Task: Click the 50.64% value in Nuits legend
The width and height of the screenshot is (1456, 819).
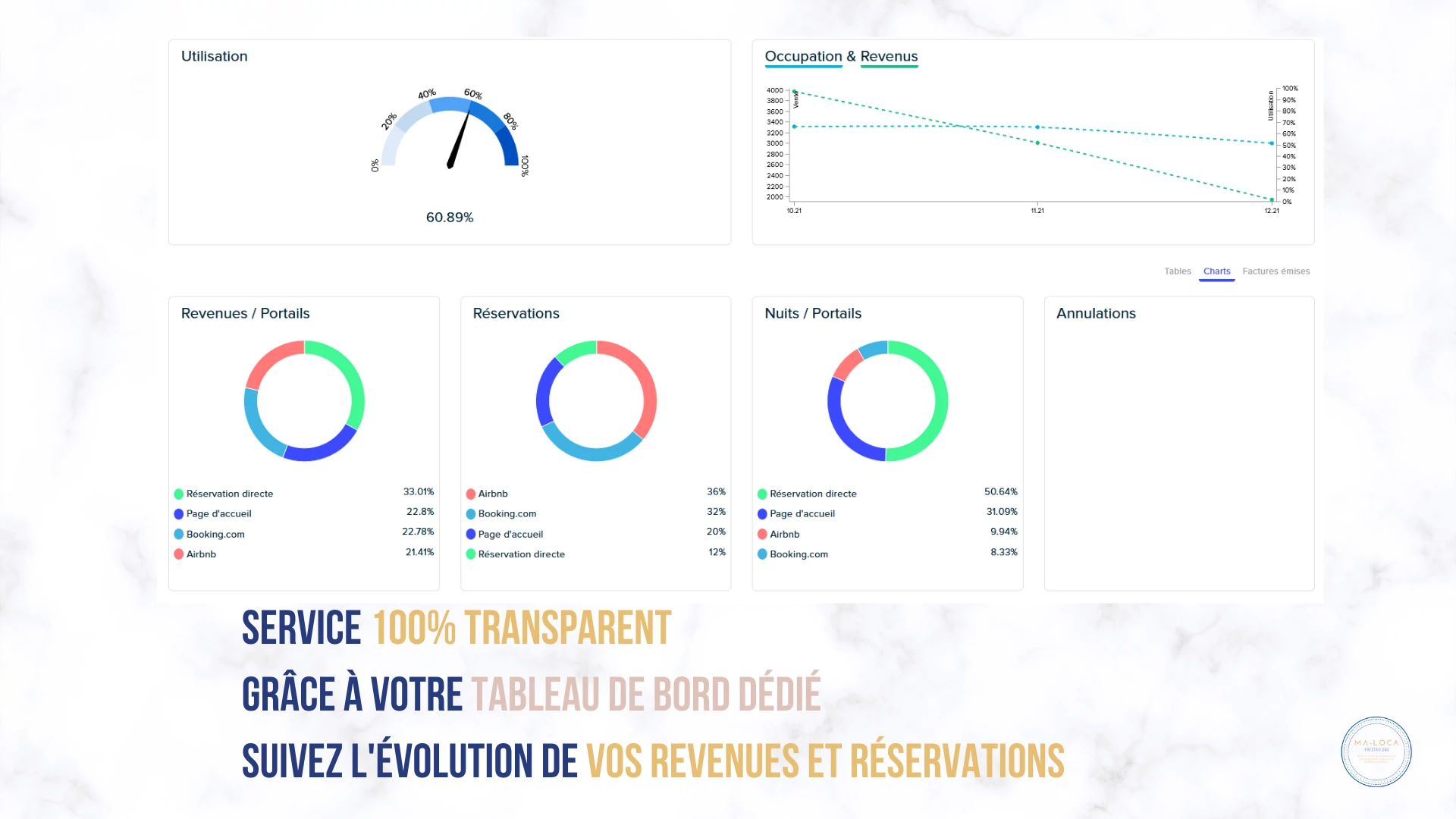Action: 1001,492
